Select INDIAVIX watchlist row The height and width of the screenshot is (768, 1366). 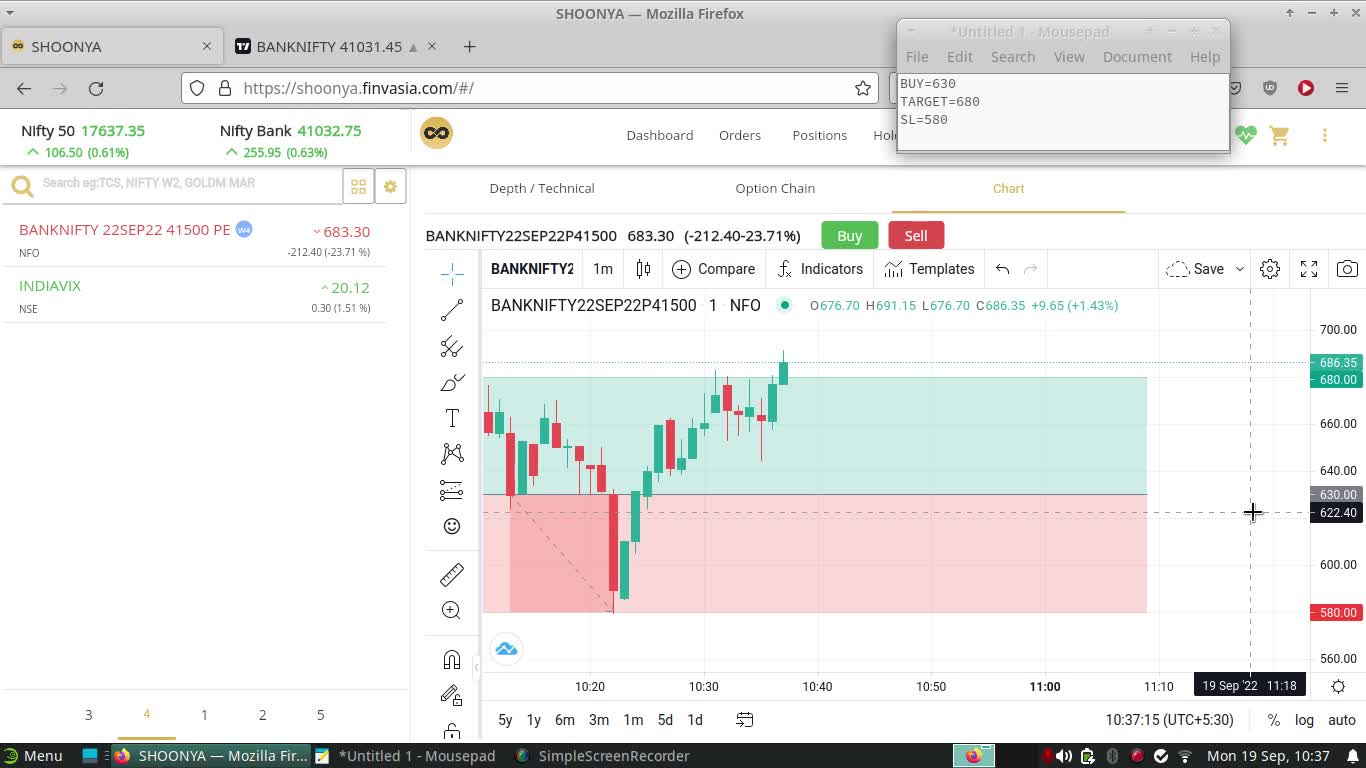tap(194, 296)
